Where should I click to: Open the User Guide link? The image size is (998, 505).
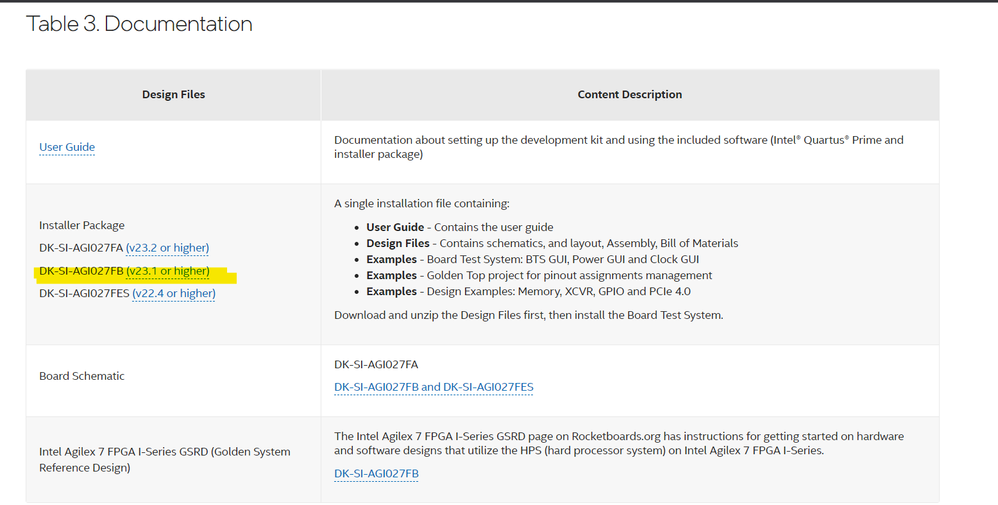click(x=67, y=147)
